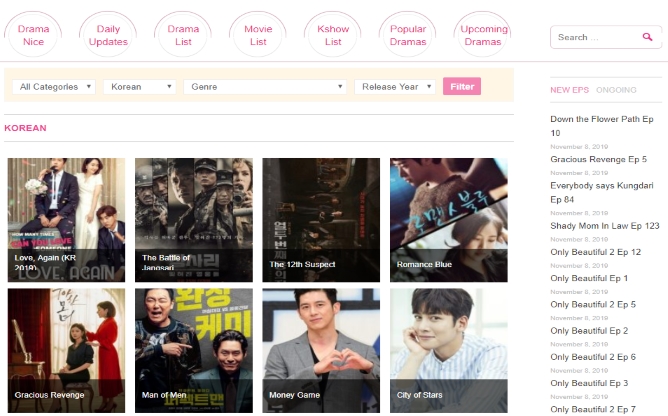Viewport: 668px width, 416px height.
Task: Open the Movie List page
Action: pyautogui.click(x=258, y=35)
